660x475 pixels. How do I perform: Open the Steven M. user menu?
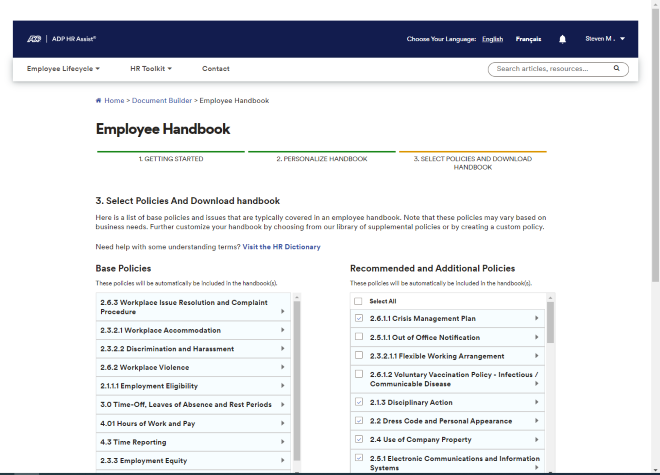605,39
